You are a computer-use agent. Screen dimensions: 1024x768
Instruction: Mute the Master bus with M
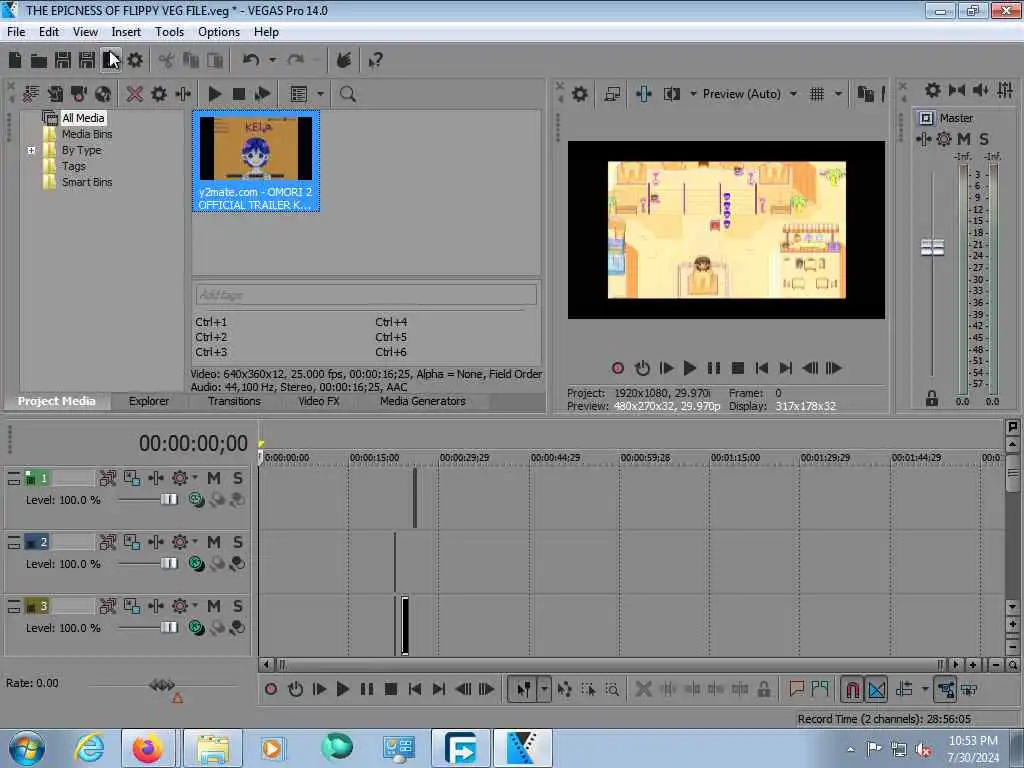pyautogui.click(x=964, y=139)
